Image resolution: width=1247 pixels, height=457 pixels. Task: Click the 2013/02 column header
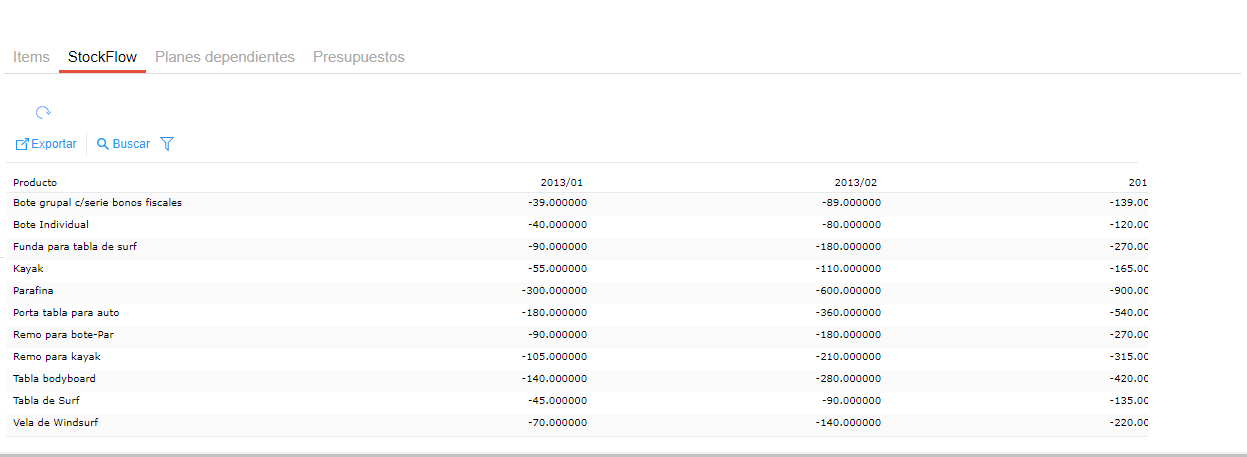[855, 182]
